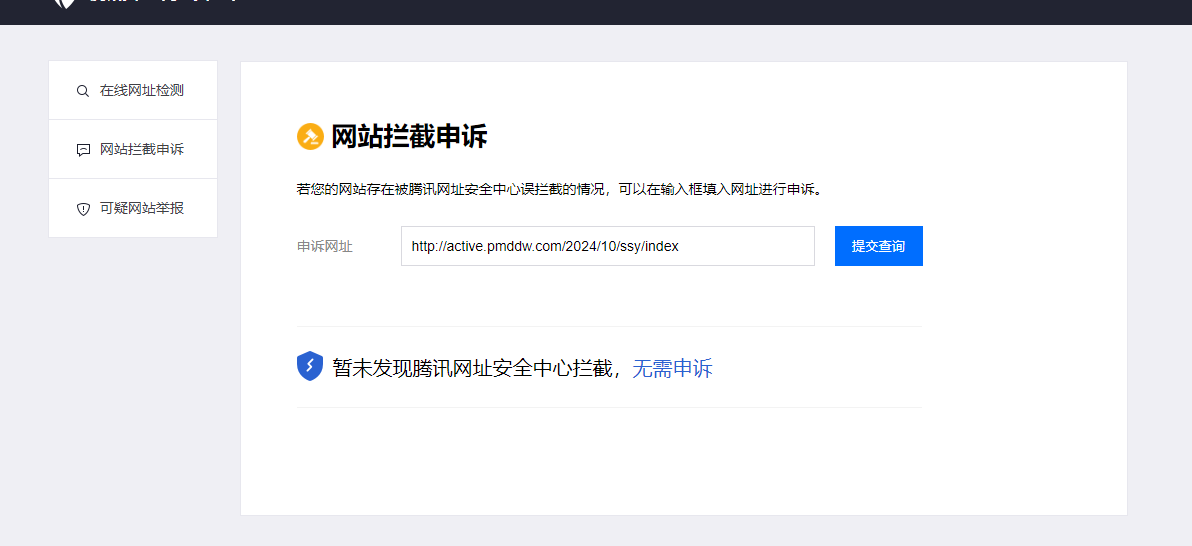Viewport: 1192px width, 546px height.
Task: Select 网站拦截申诉 sidebar item
Action: pyautogui.click(x=133, y=149)
